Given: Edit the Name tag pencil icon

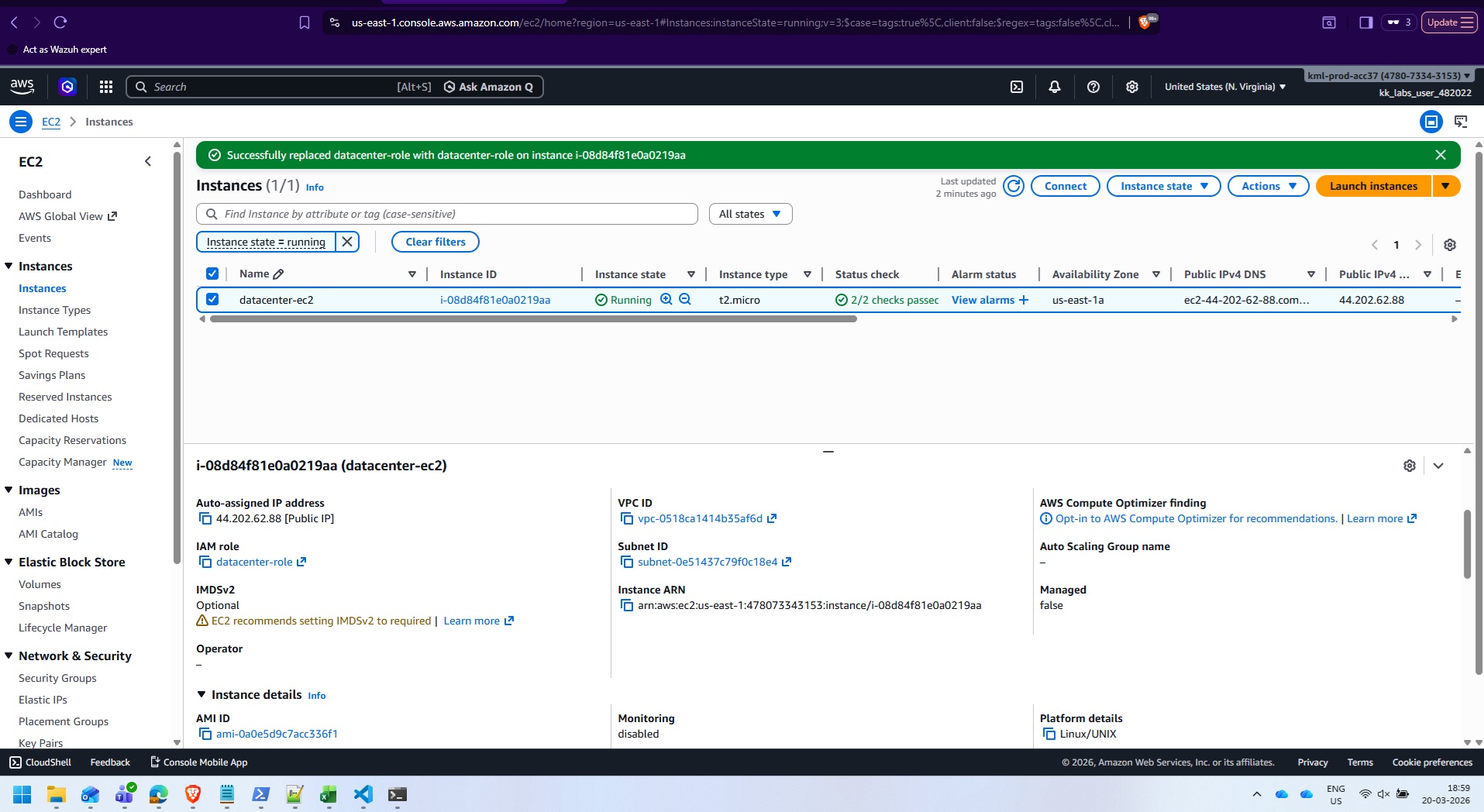Looking at the screenshot, I should pyautogui.click(x=279, y=274).
